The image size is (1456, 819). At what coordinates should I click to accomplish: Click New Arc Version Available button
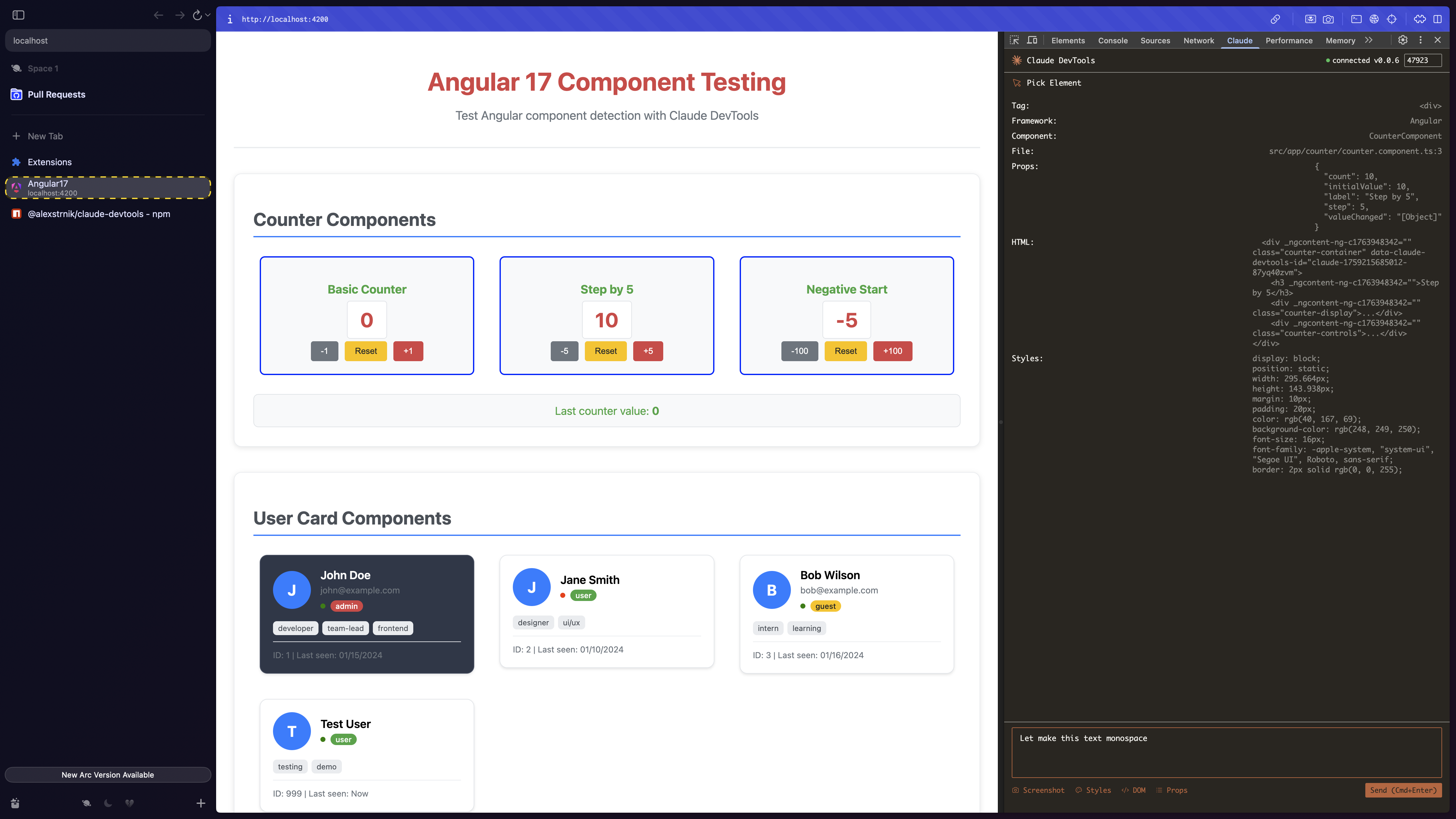point(108,775)
